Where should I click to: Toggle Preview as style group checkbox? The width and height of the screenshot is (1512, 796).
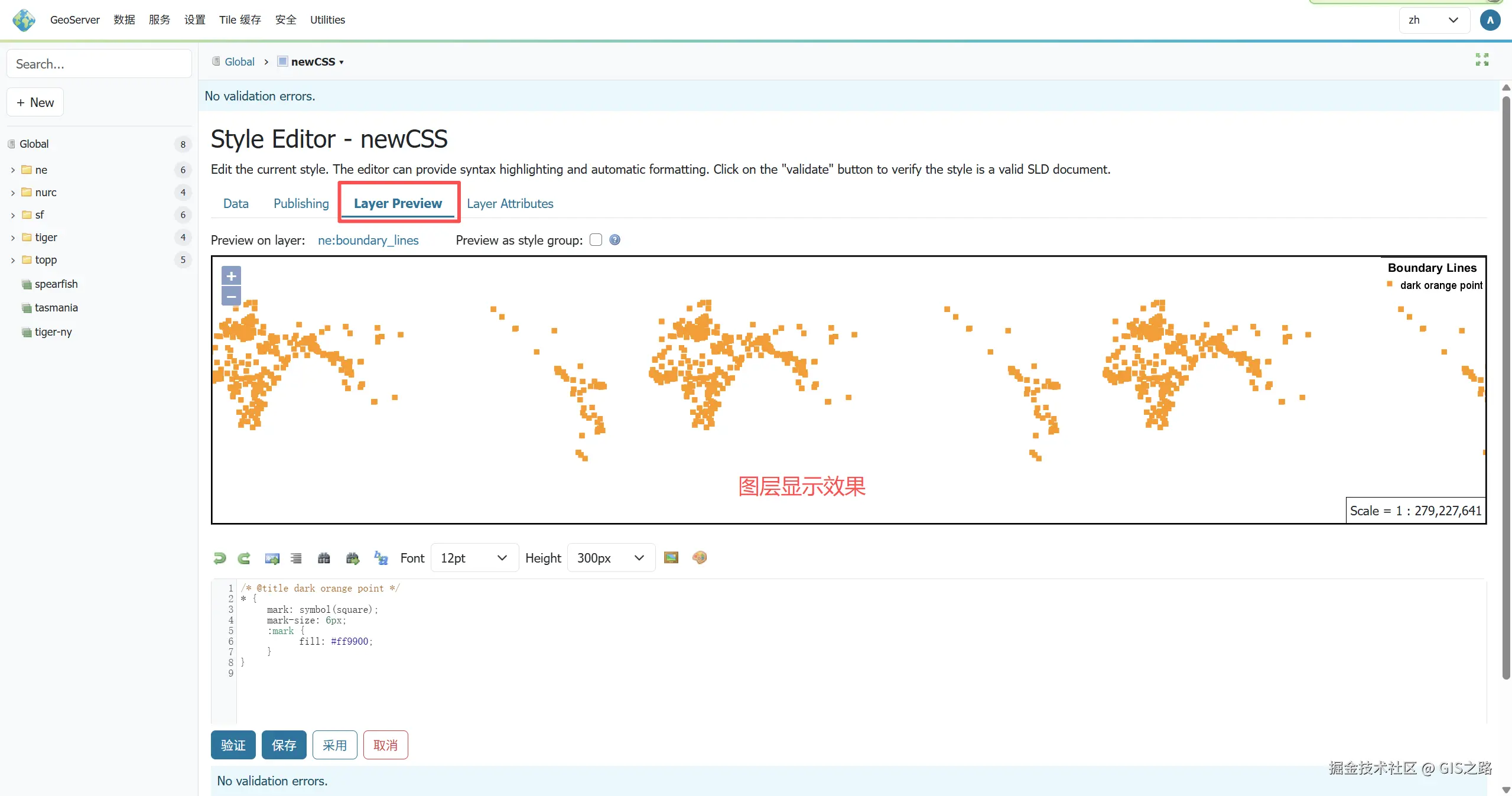tap(596, 240)
